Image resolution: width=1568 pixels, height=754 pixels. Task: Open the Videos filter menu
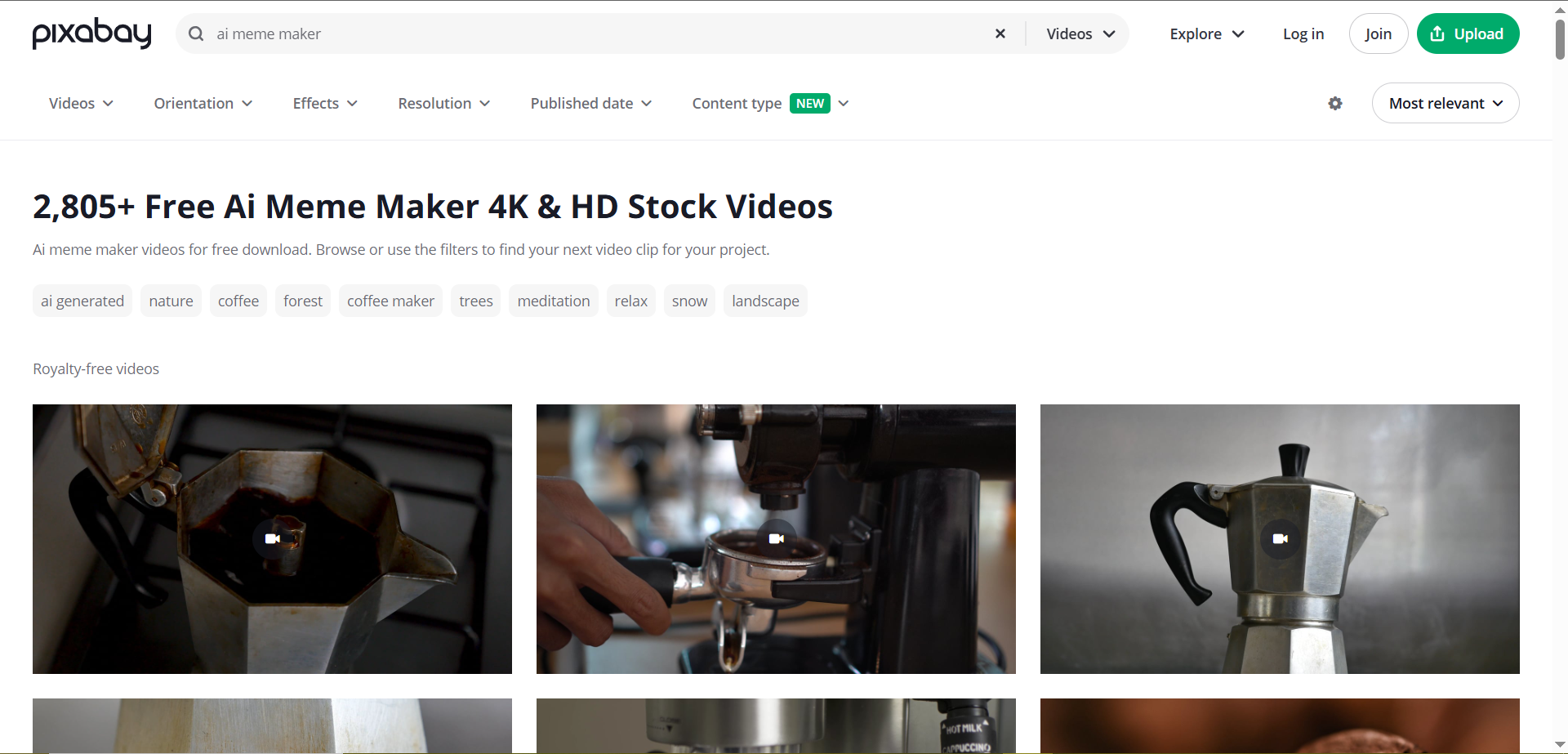80,103
